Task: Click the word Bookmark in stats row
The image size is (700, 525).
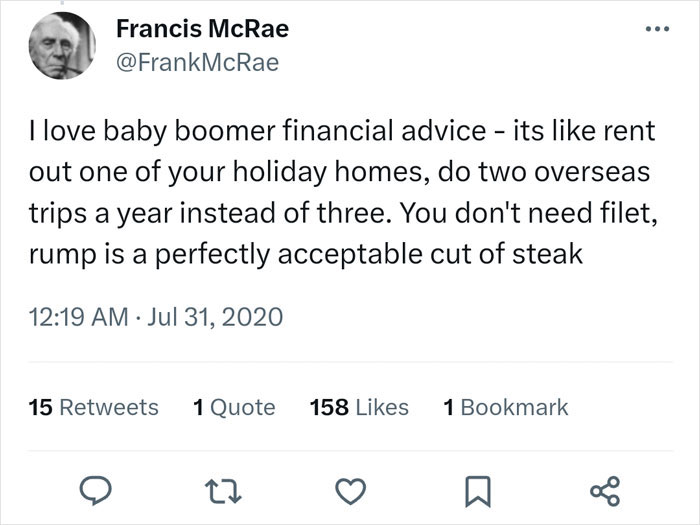Action: (514, 407)
